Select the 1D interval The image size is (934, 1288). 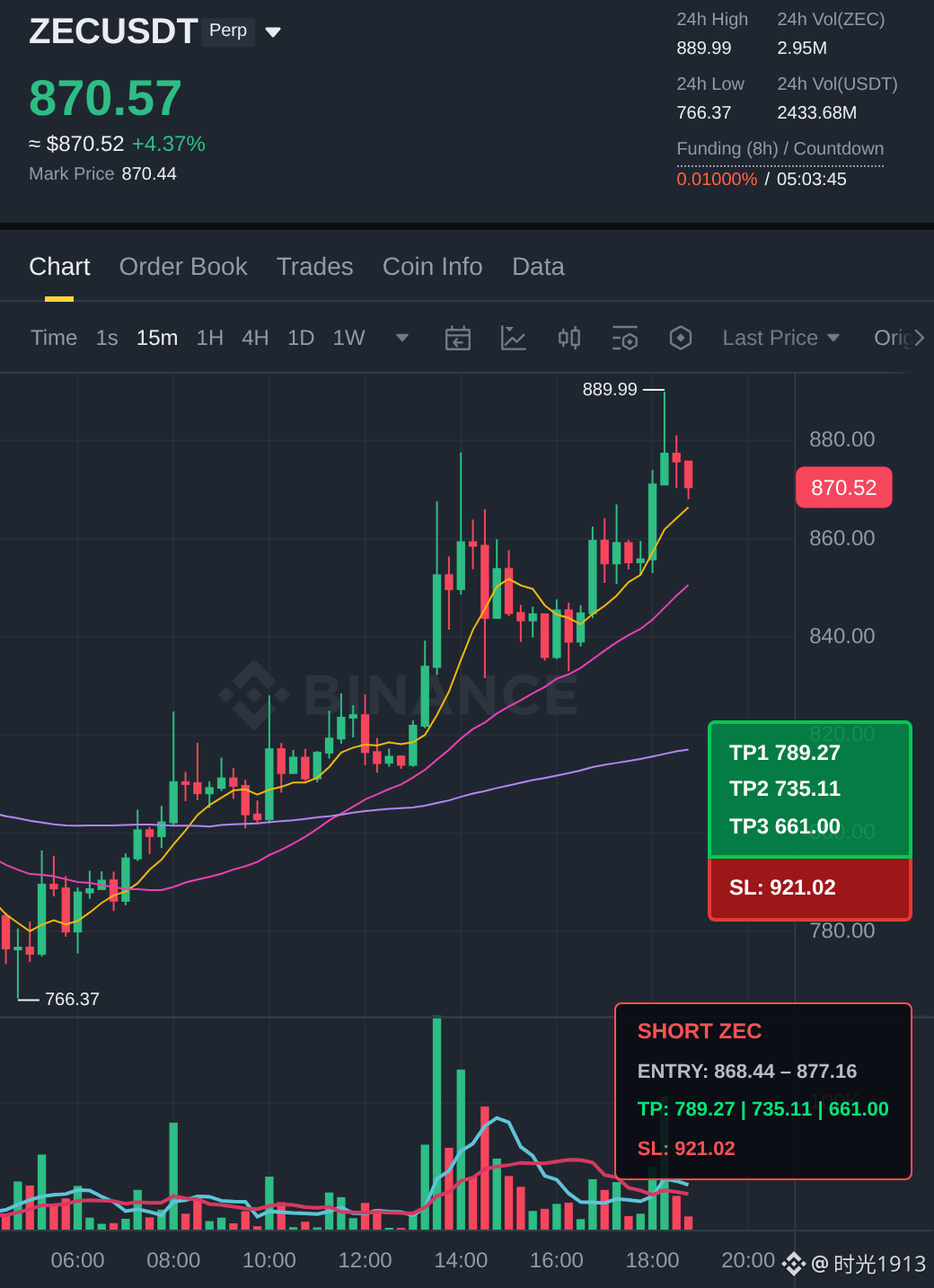coord(301,338)
